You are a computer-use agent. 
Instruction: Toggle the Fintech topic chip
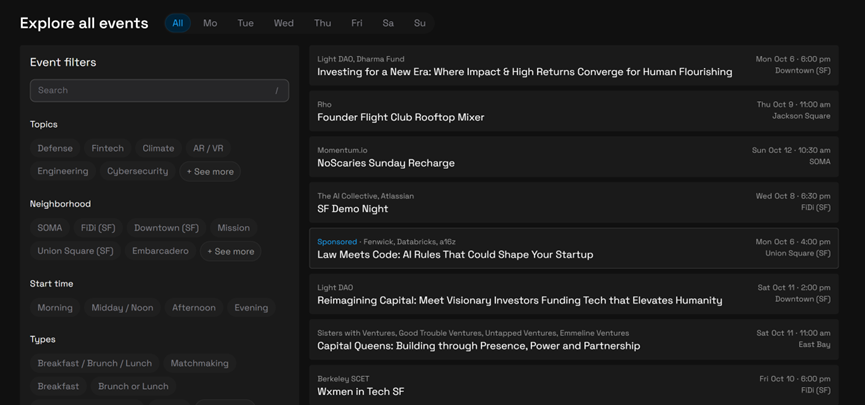[x=108, y=148]
